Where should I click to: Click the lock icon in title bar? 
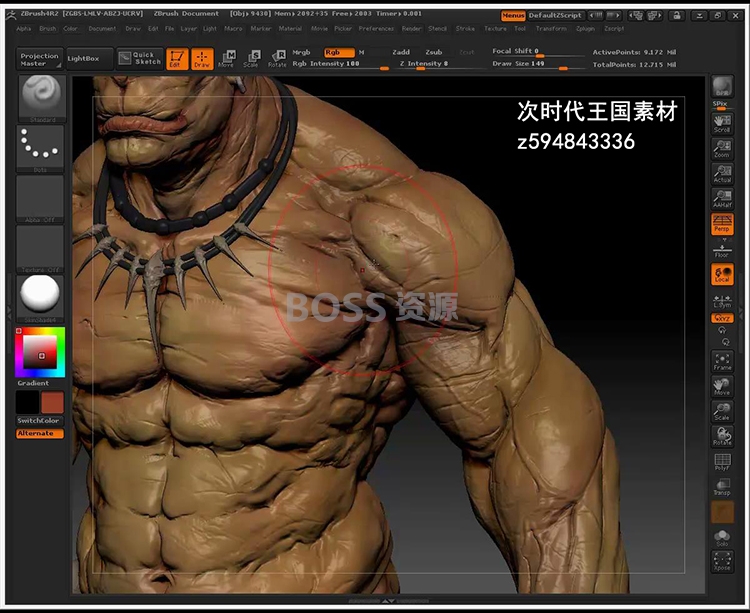[x=677, y=15]
